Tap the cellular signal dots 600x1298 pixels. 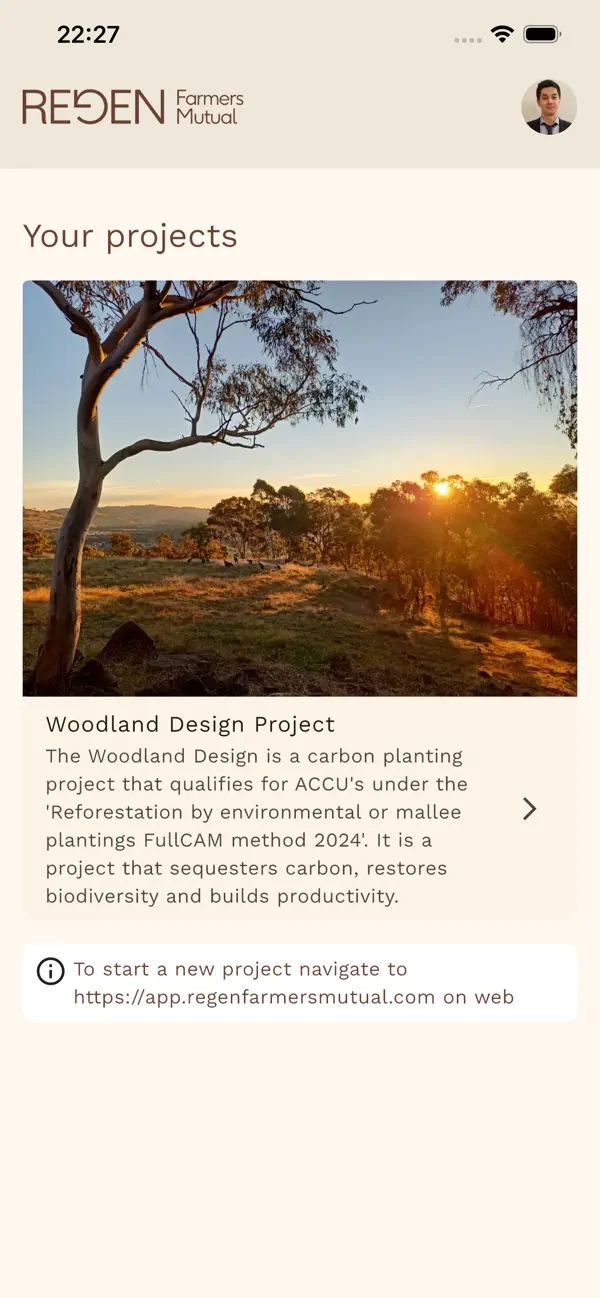click(x=468, y=40)
